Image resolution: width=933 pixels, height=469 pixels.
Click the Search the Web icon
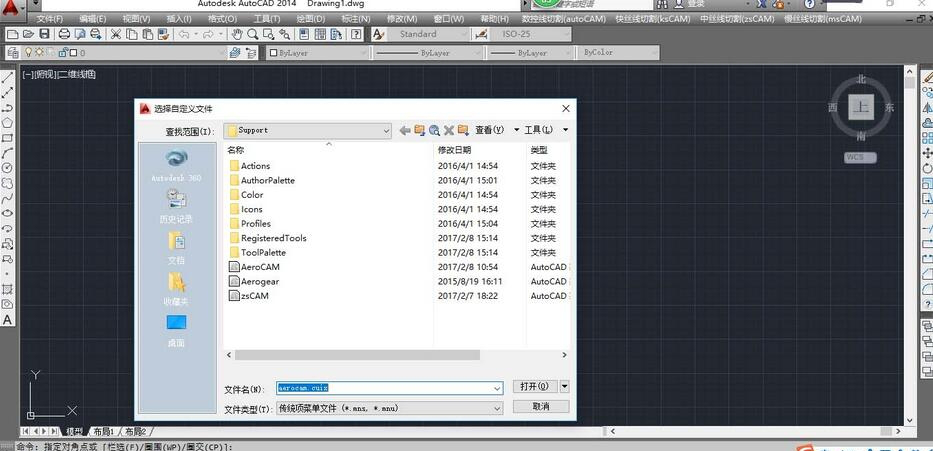click(434, 130)
